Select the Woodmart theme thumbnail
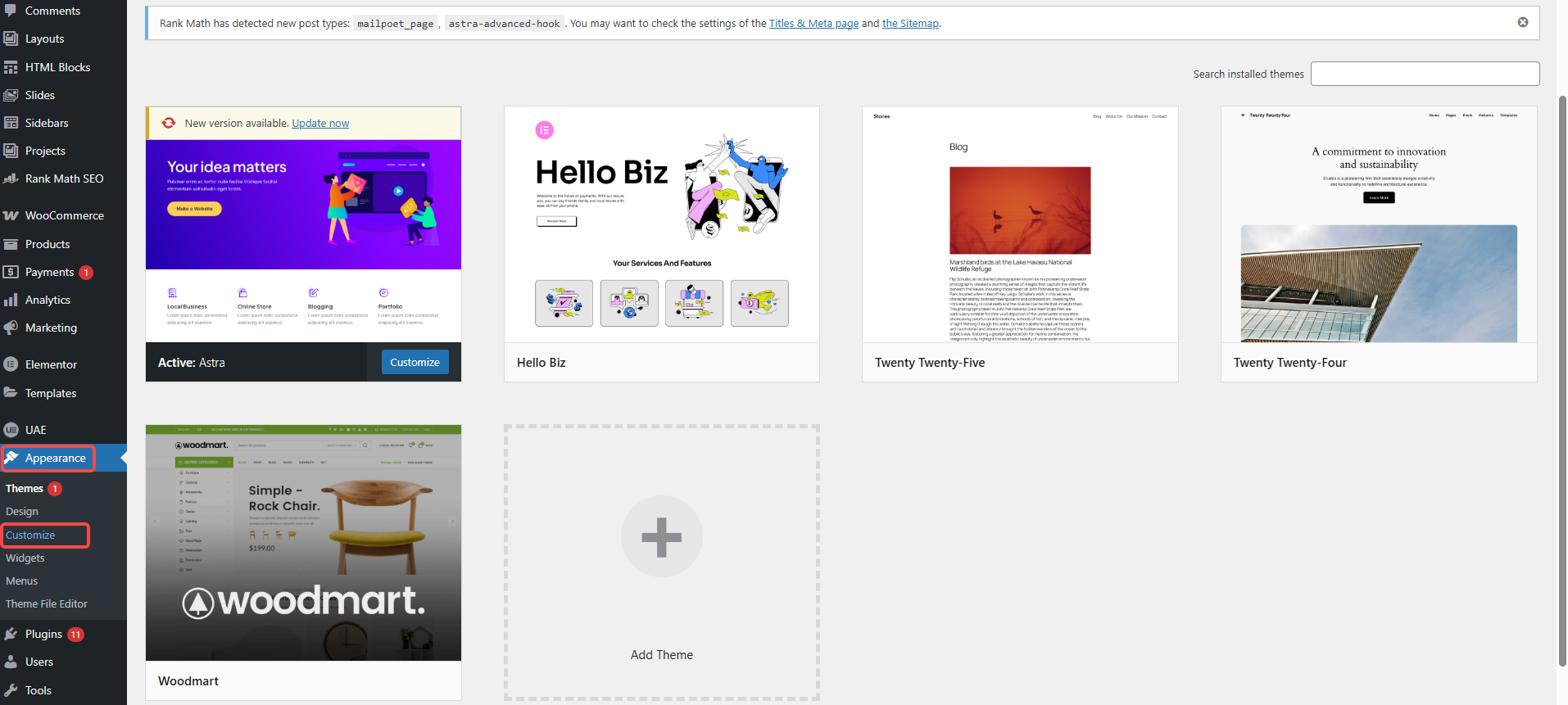This screenshot has height=705, width=1568. click(x=303, y=542)
